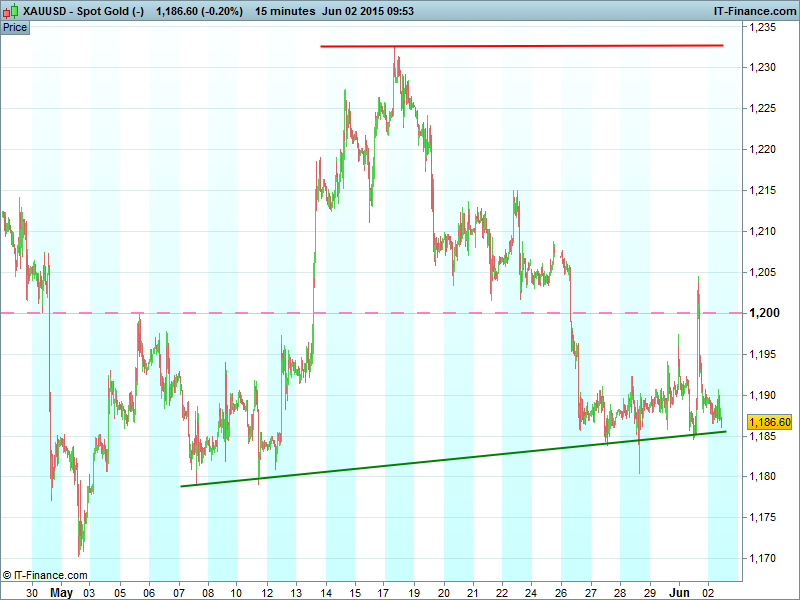Image resolution: width=800 pixels, height=600 pixels.
Task: Click the 1,170 label on price axis
Action: (762, 559)
